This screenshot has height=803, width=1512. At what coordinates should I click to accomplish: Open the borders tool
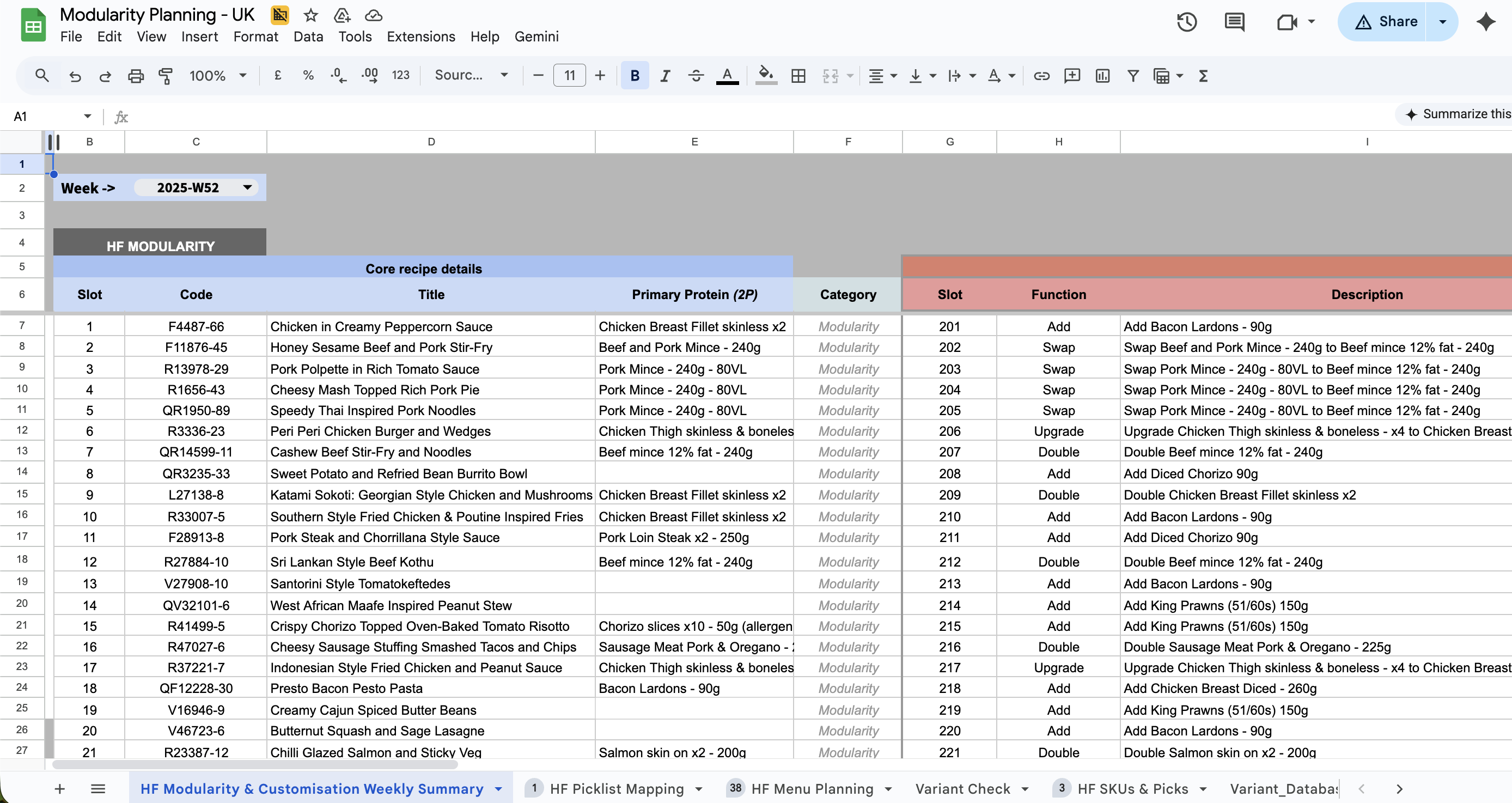(798, 76)
